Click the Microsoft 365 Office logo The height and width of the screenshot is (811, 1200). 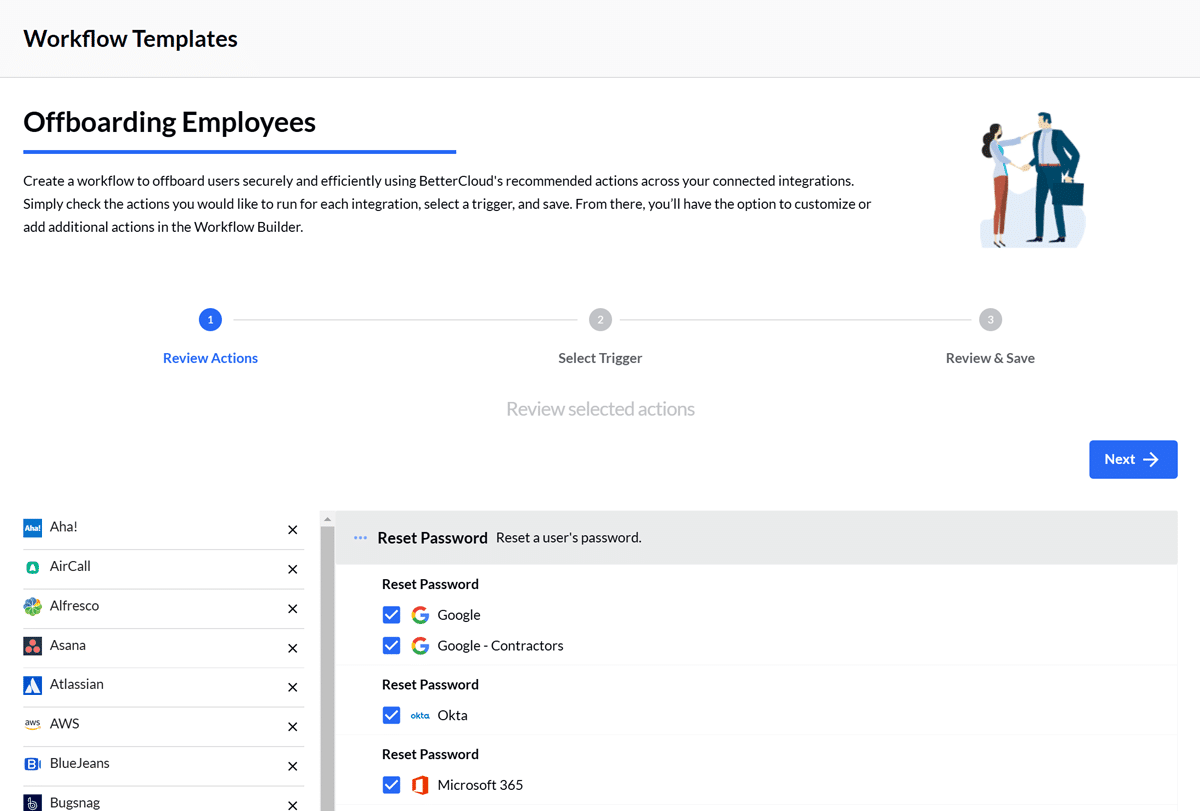coord(420,785)
